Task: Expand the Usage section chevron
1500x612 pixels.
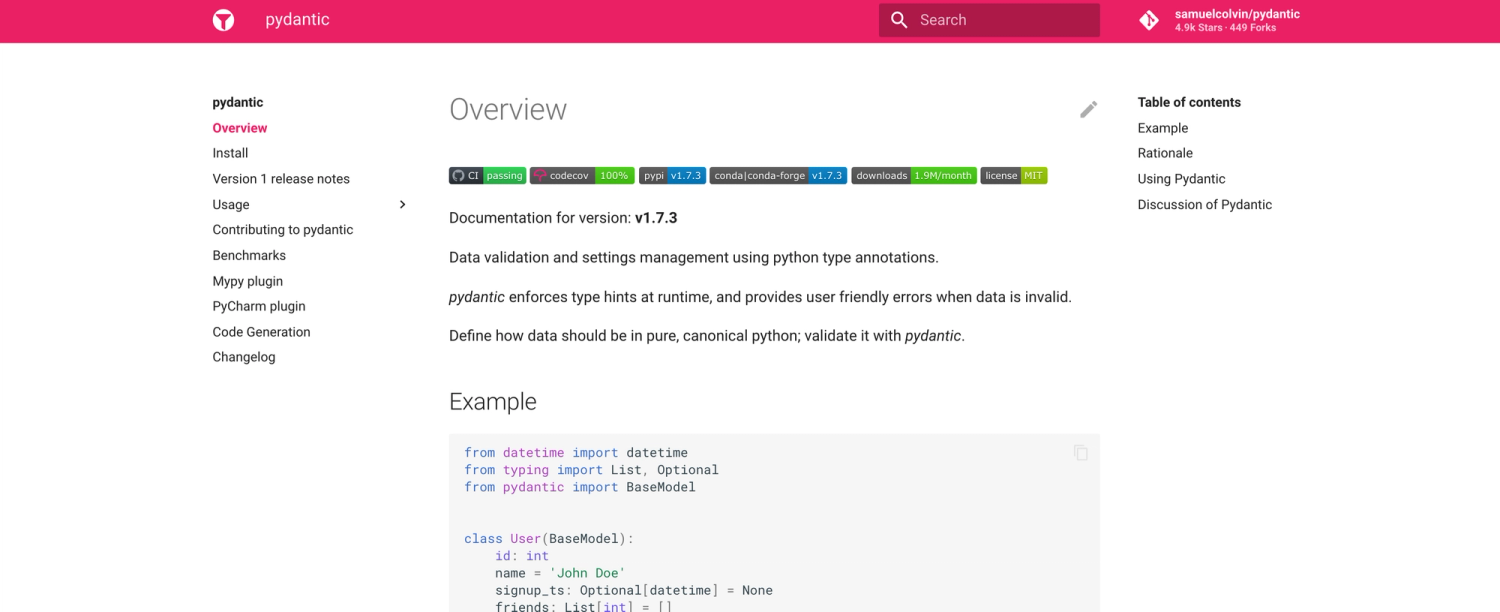Action: pyautogui.click(x=403, y=204)
